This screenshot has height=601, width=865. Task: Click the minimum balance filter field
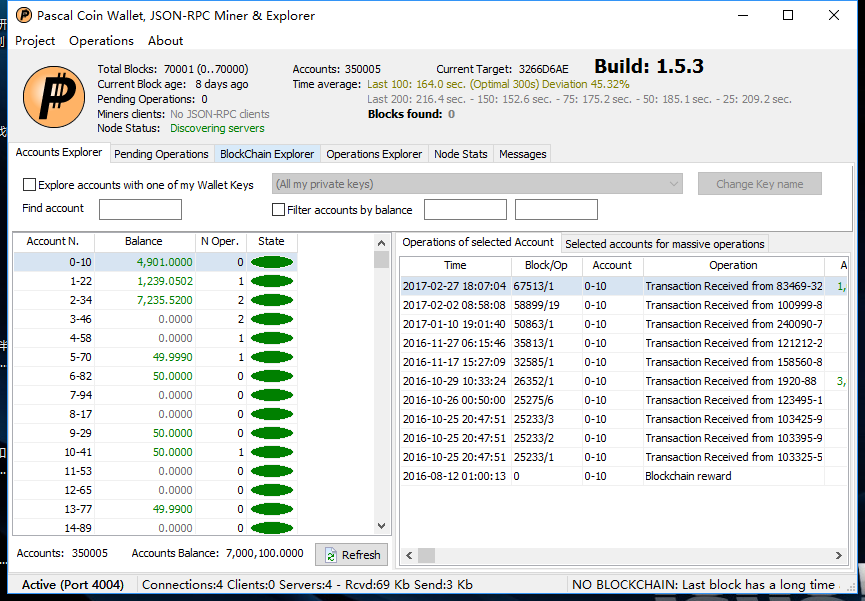[465, 210]
